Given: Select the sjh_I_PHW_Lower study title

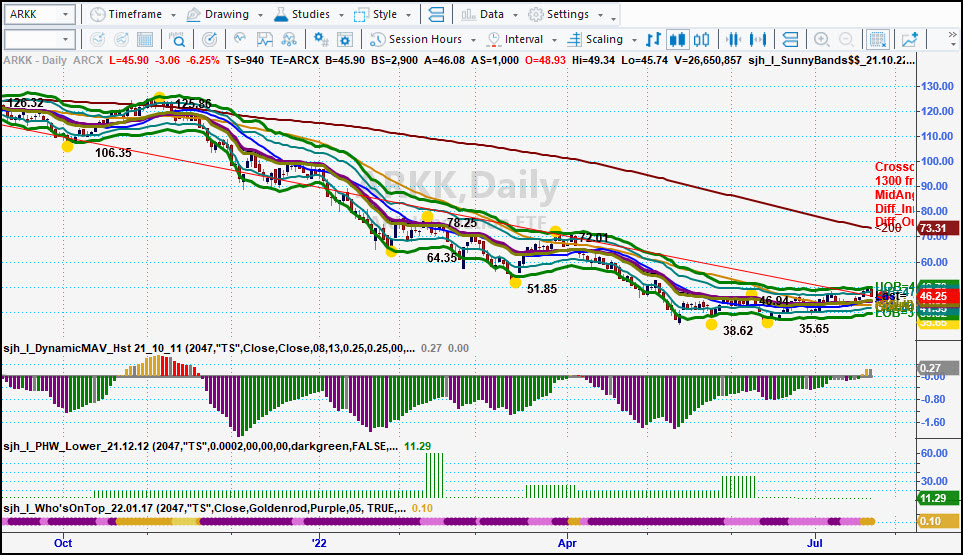Looking at the screenshot, I should coord(200,446).
